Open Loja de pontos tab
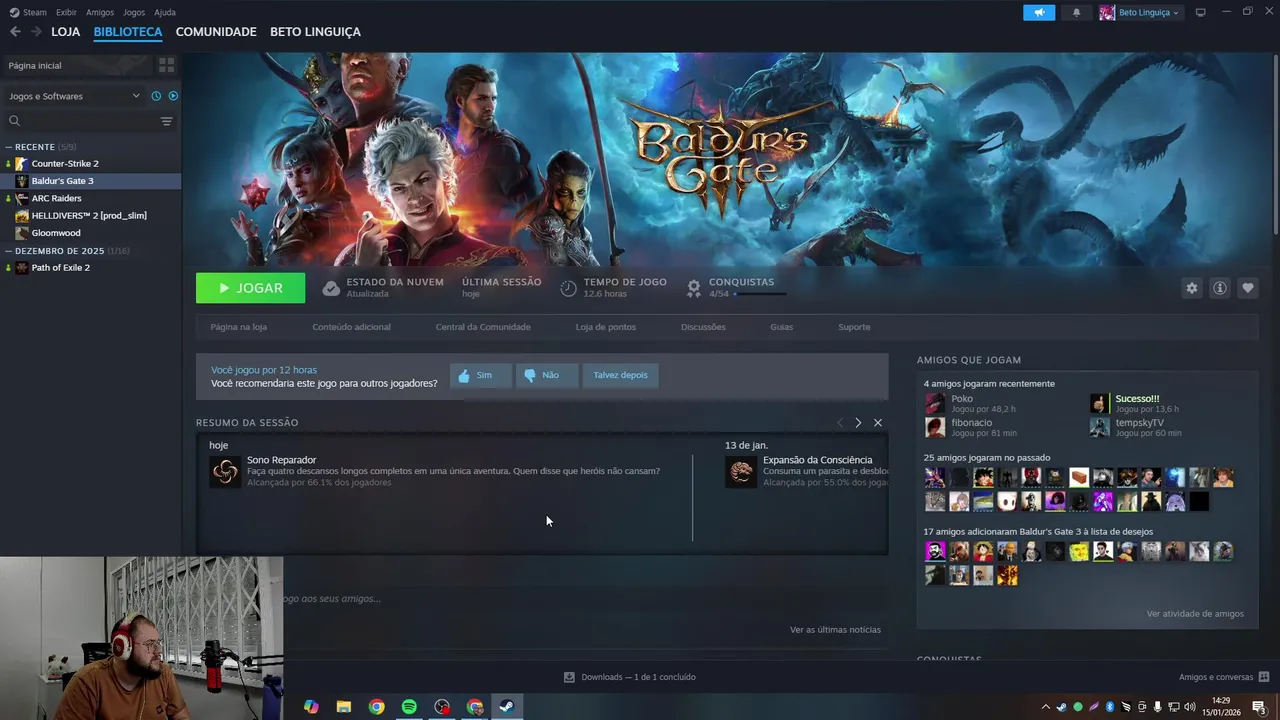The height and width of the screenshot is (720, 1280). click(x=606, y=327)
